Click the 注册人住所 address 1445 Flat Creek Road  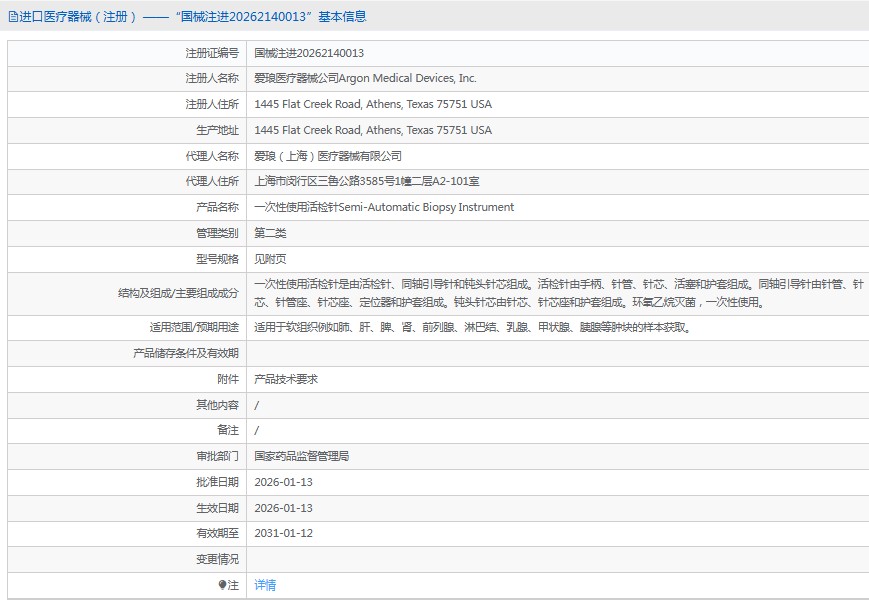[373, 104]
